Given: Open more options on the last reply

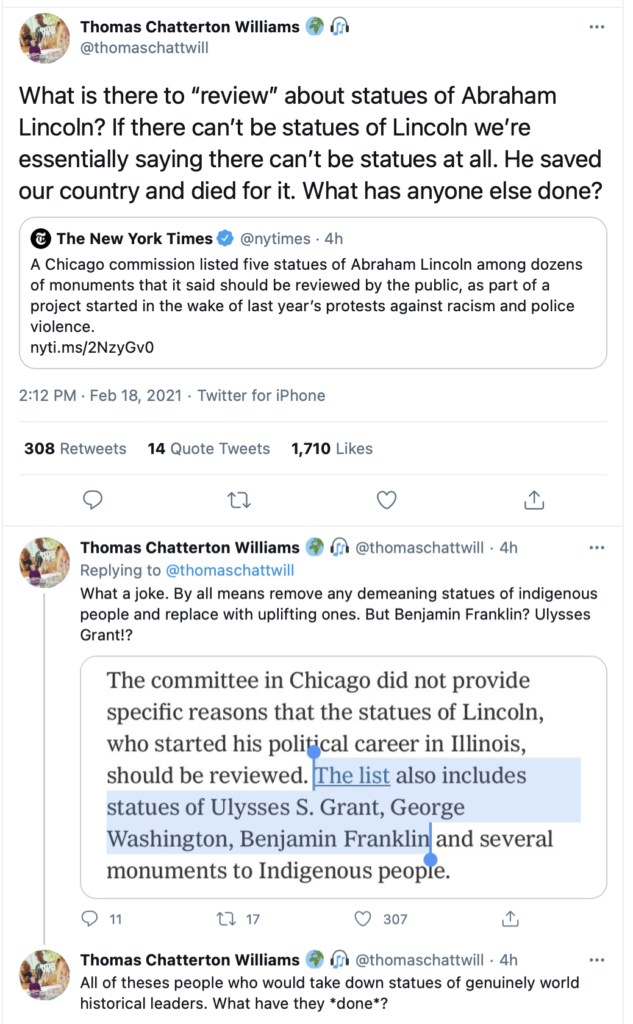Looking at the screenshot, I should coord(596,960).
